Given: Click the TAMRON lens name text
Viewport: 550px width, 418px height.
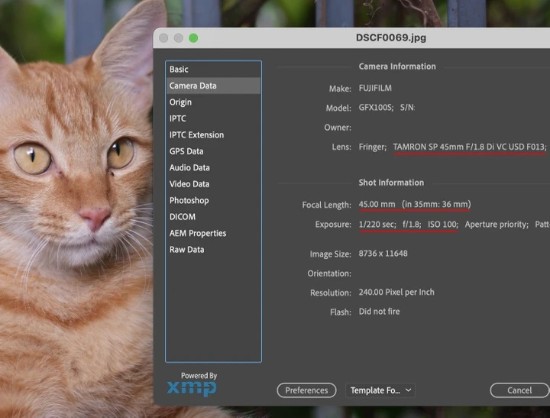Looking at the screenshot, I should click(469, 147).
